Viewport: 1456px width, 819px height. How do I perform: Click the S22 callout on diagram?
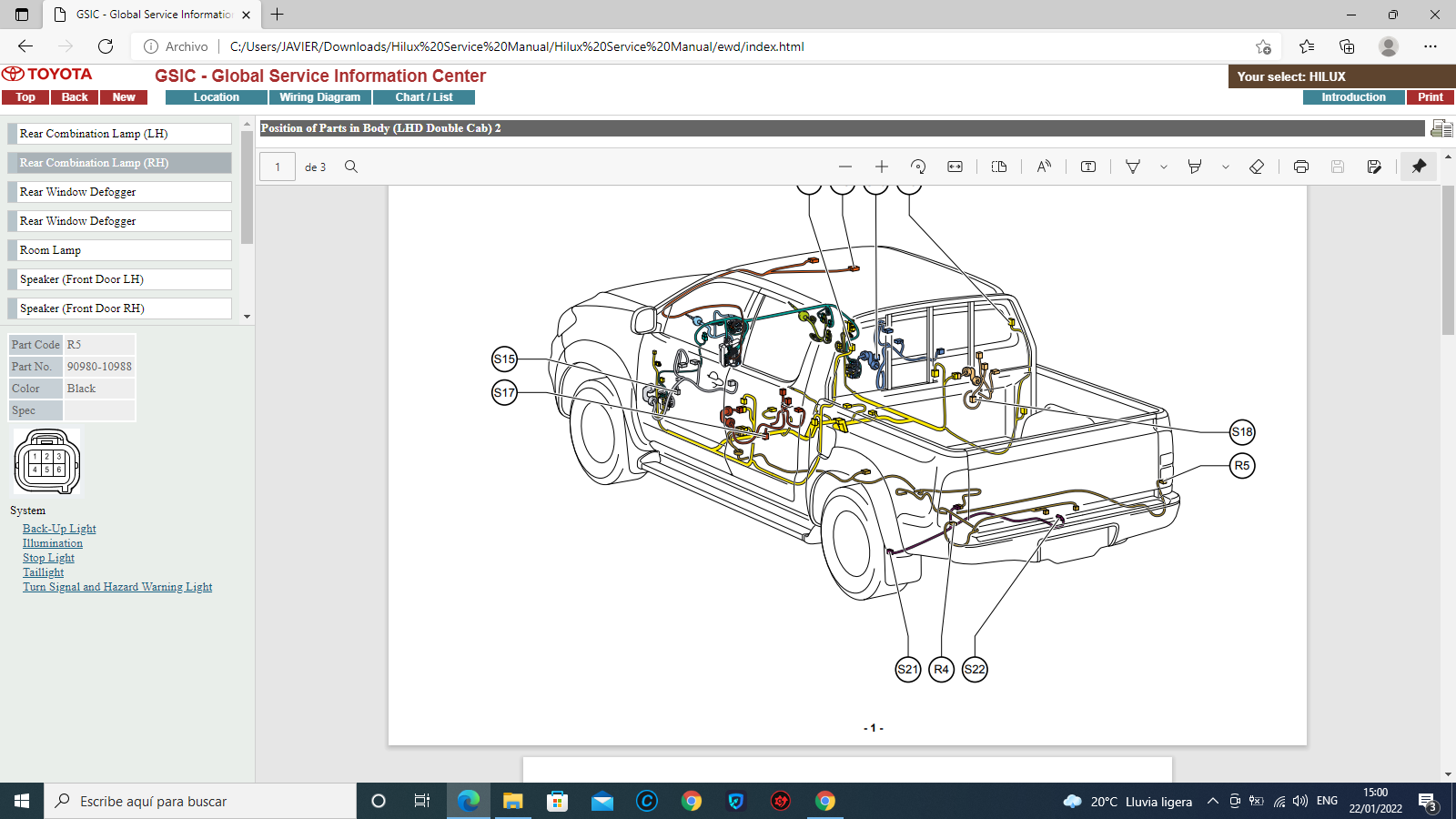[x=975, y=670]
